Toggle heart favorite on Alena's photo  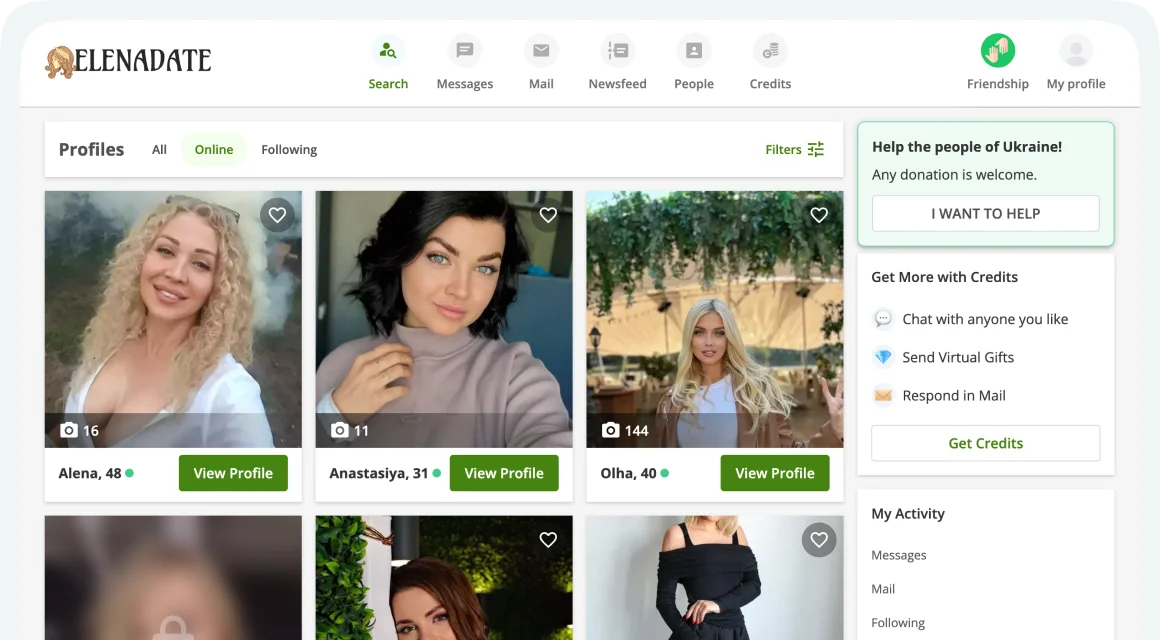click(278, 215)
